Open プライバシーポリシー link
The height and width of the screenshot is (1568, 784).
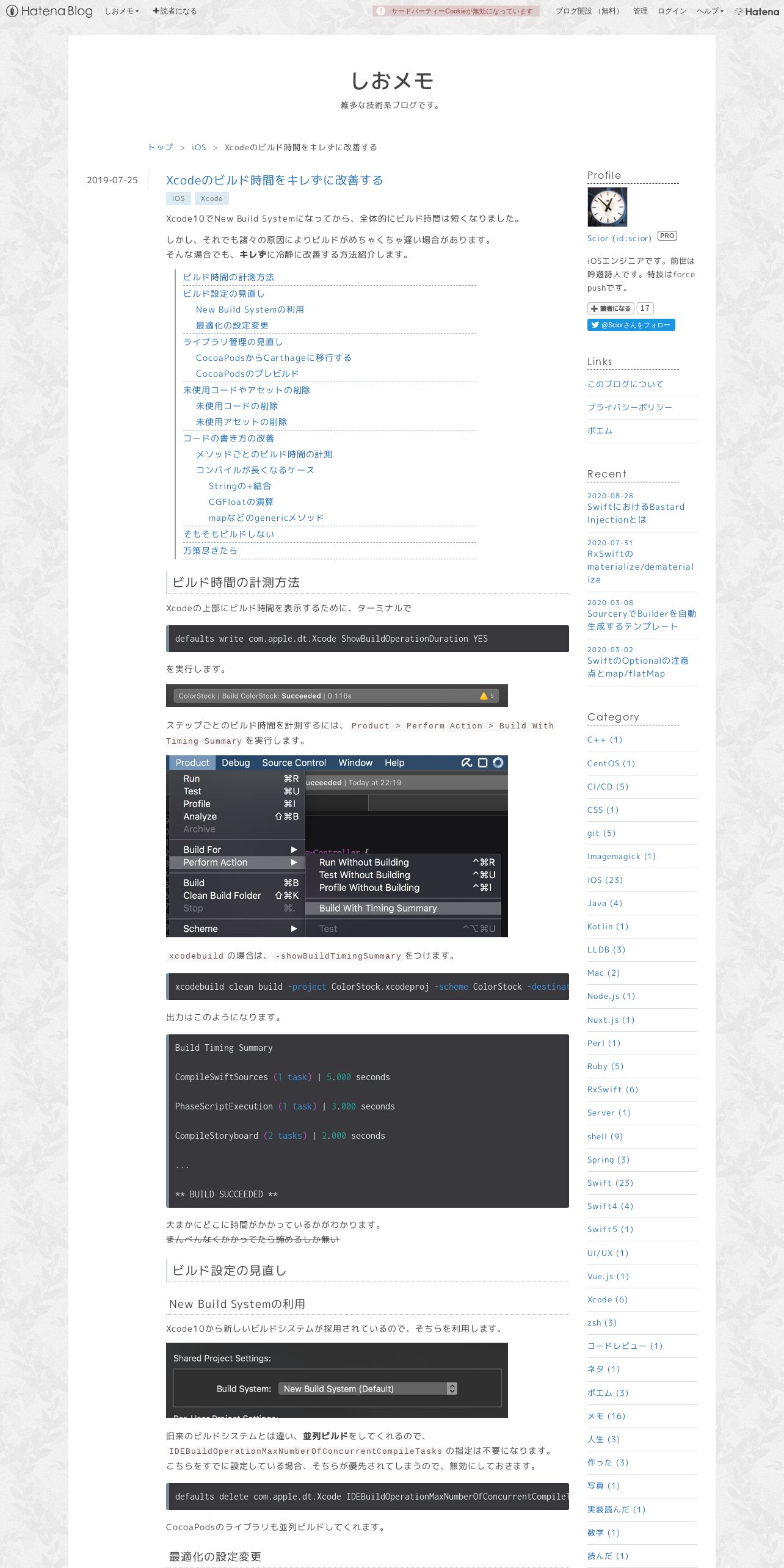coord(630,407)
